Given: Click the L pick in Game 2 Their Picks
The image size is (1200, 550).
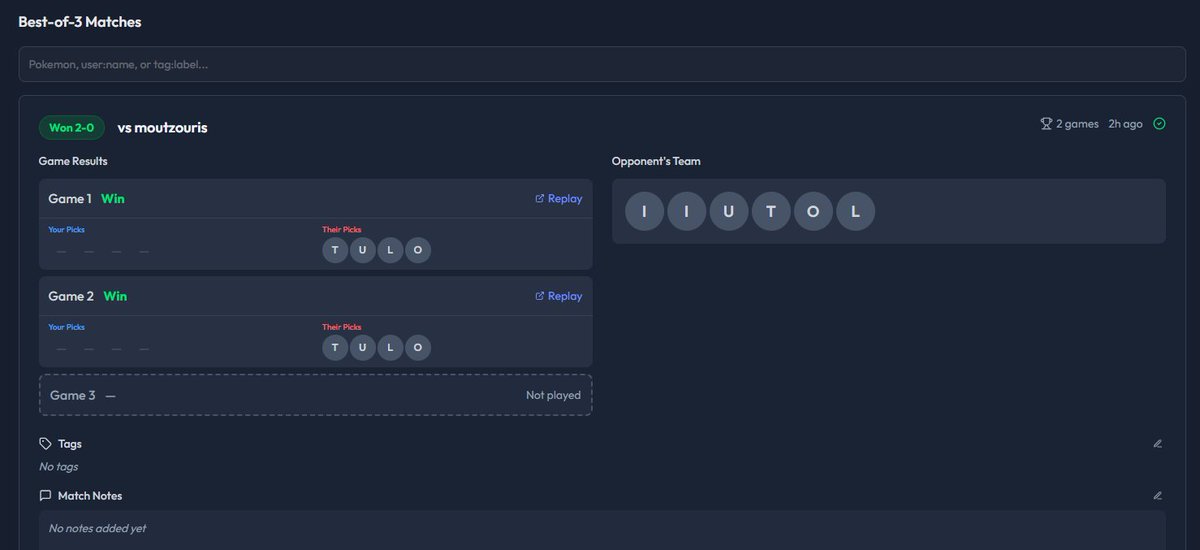Looking at the screenshot, I should tap(390, 347).
